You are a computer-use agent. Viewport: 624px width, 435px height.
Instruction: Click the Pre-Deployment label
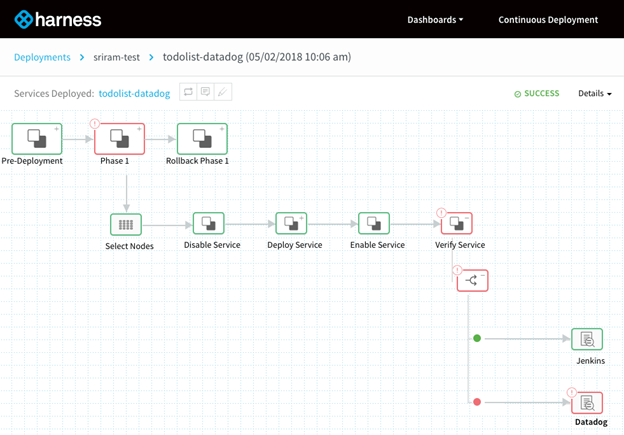coord(32,161)
